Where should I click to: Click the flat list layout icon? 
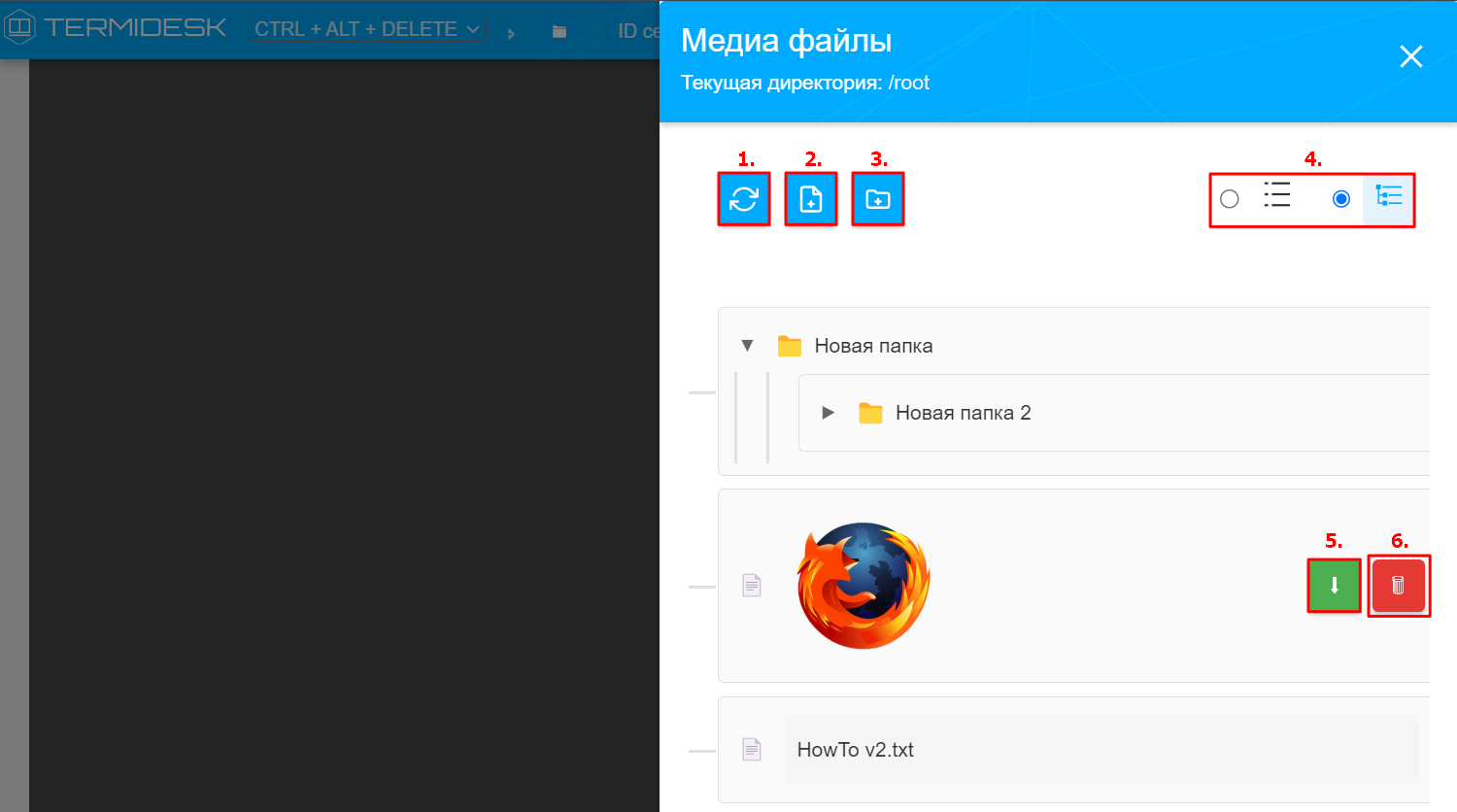[1277, 195]
